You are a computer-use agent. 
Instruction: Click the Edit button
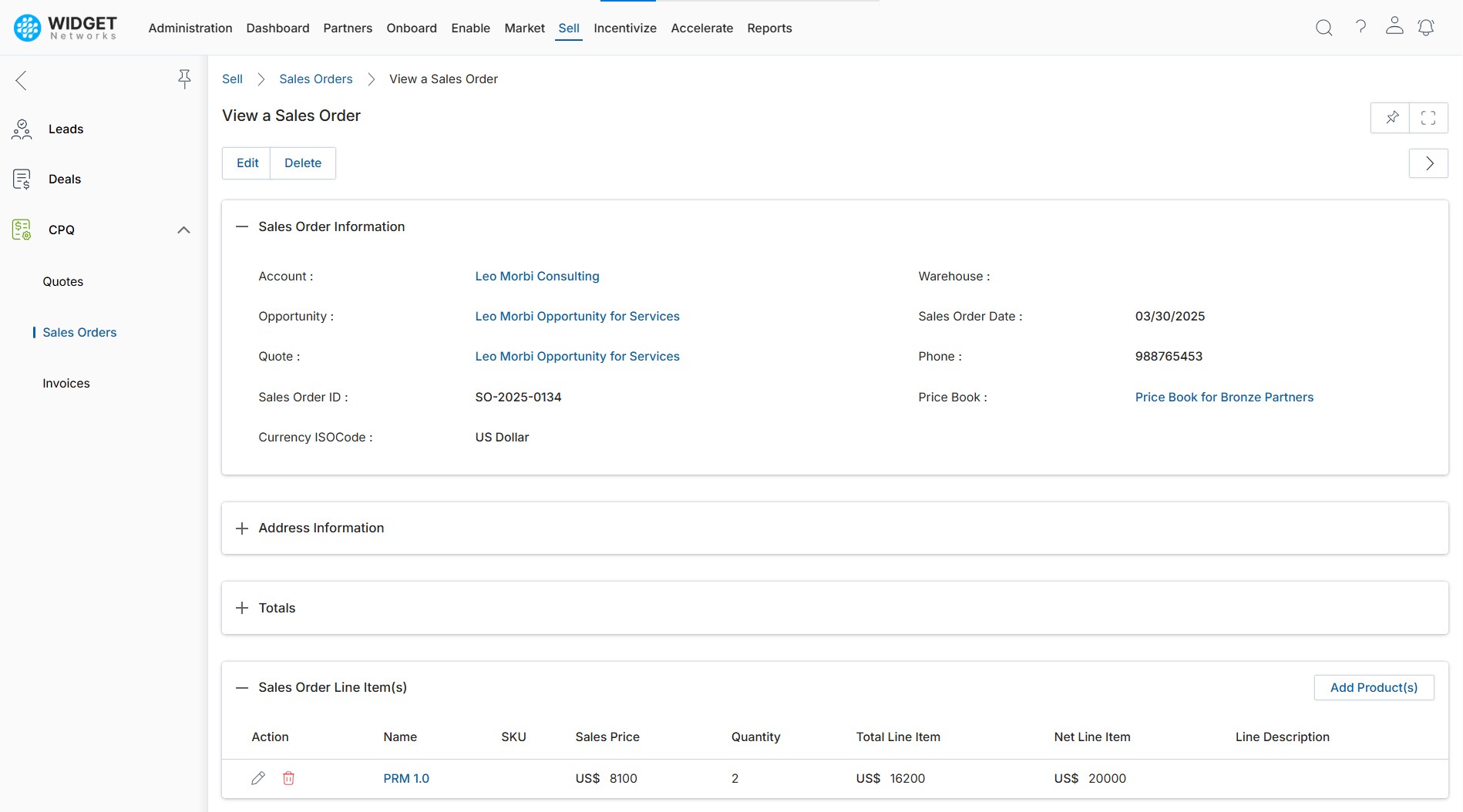pos(247,163)
